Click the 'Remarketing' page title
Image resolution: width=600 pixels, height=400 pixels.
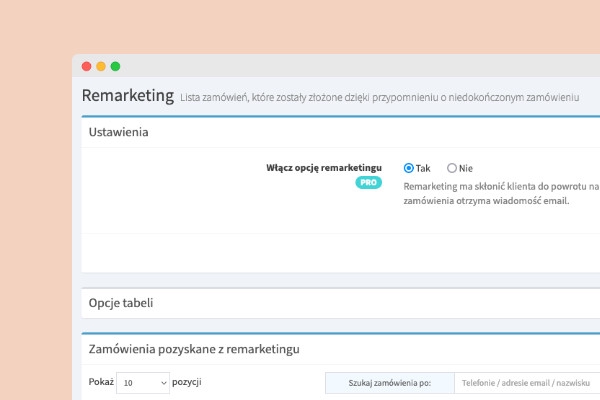(127, 96)
